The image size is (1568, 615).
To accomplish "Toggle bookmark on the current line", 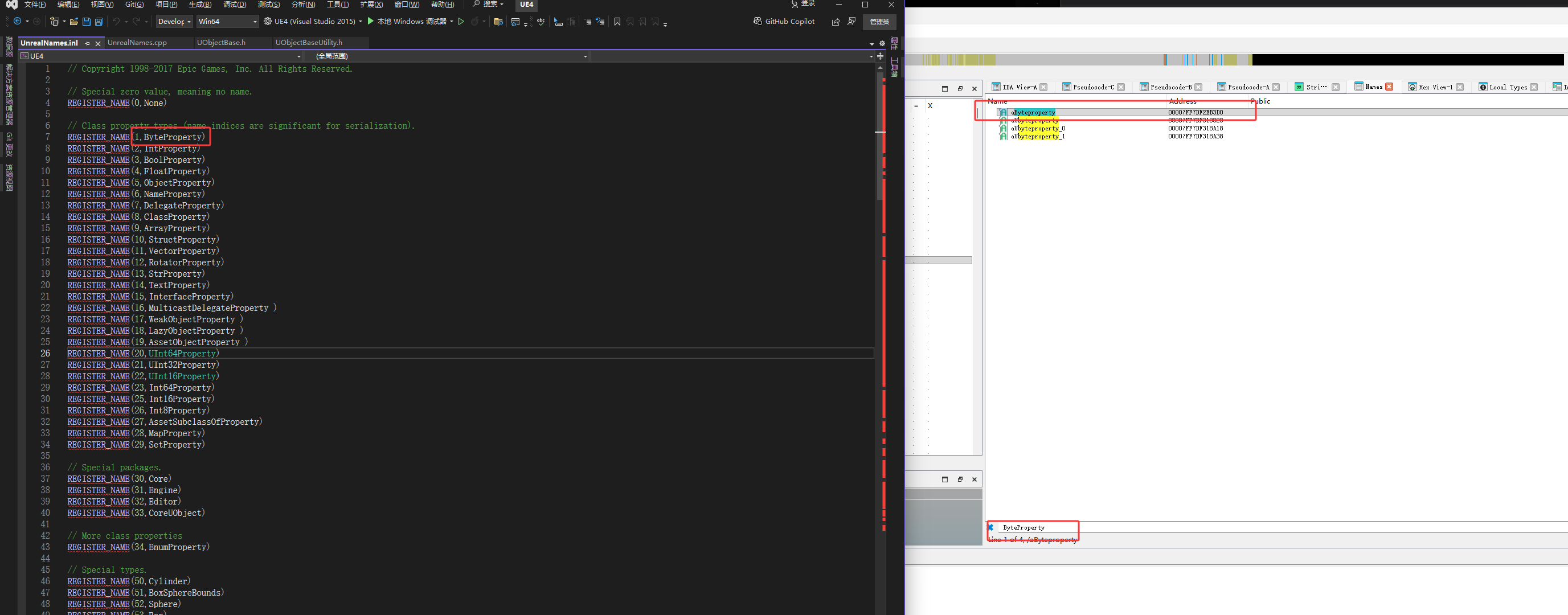I will [x=617, y=21].
